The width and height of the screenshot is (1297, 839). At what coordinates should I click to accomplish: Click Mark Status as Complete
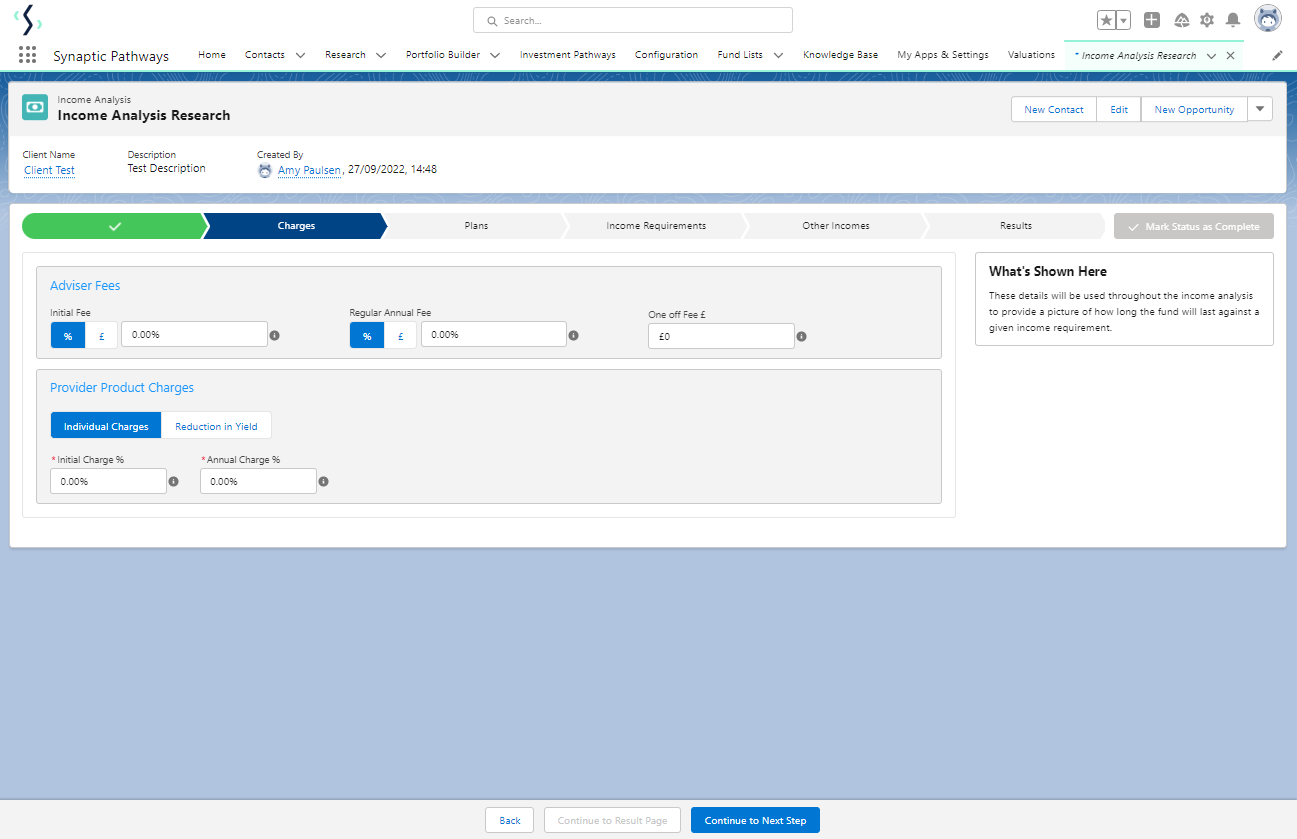point(1194,226)
